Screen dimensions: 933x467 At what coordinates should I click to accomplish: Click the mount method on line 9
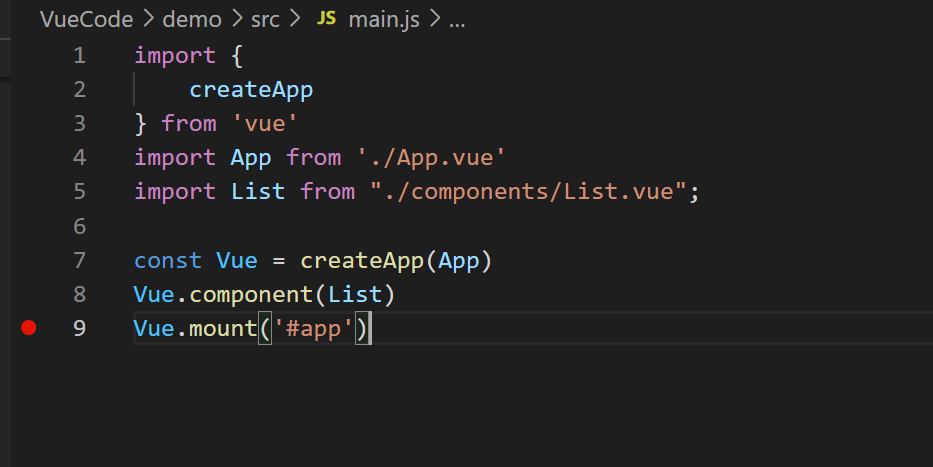click(x=223, y=328)
